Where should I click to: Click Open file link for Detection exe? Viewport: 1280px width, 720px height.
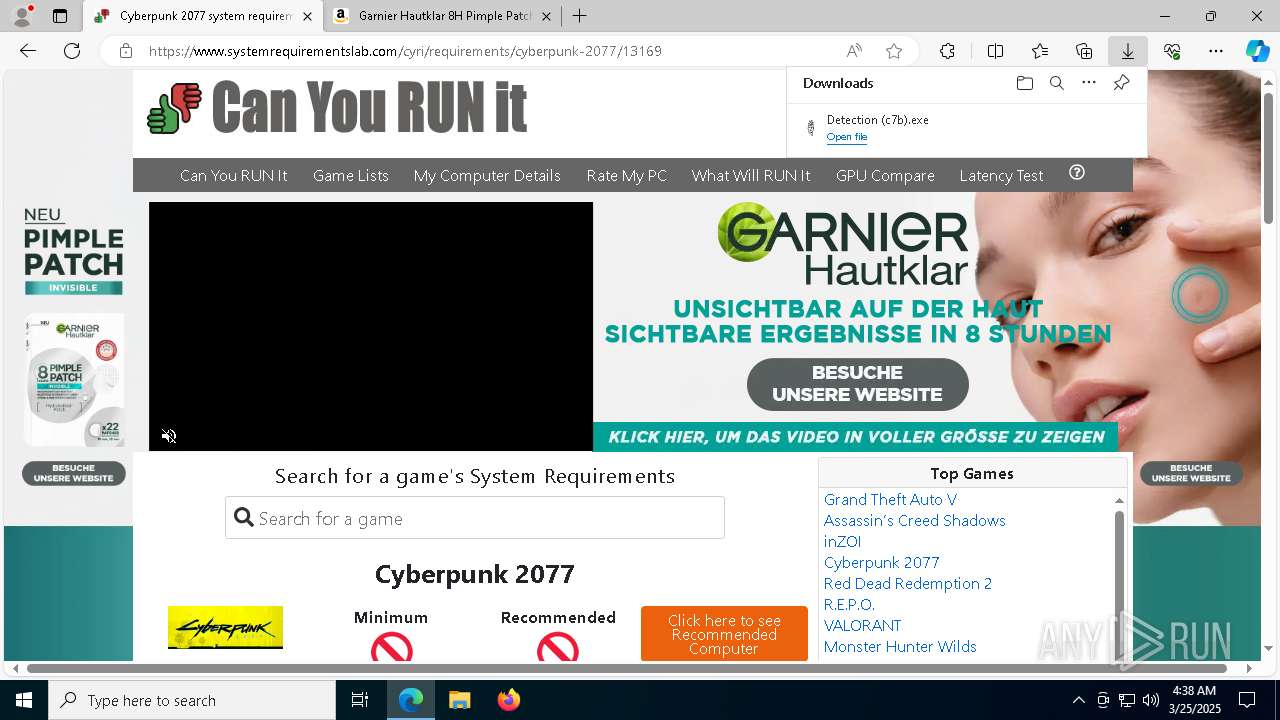coord(846,137)
